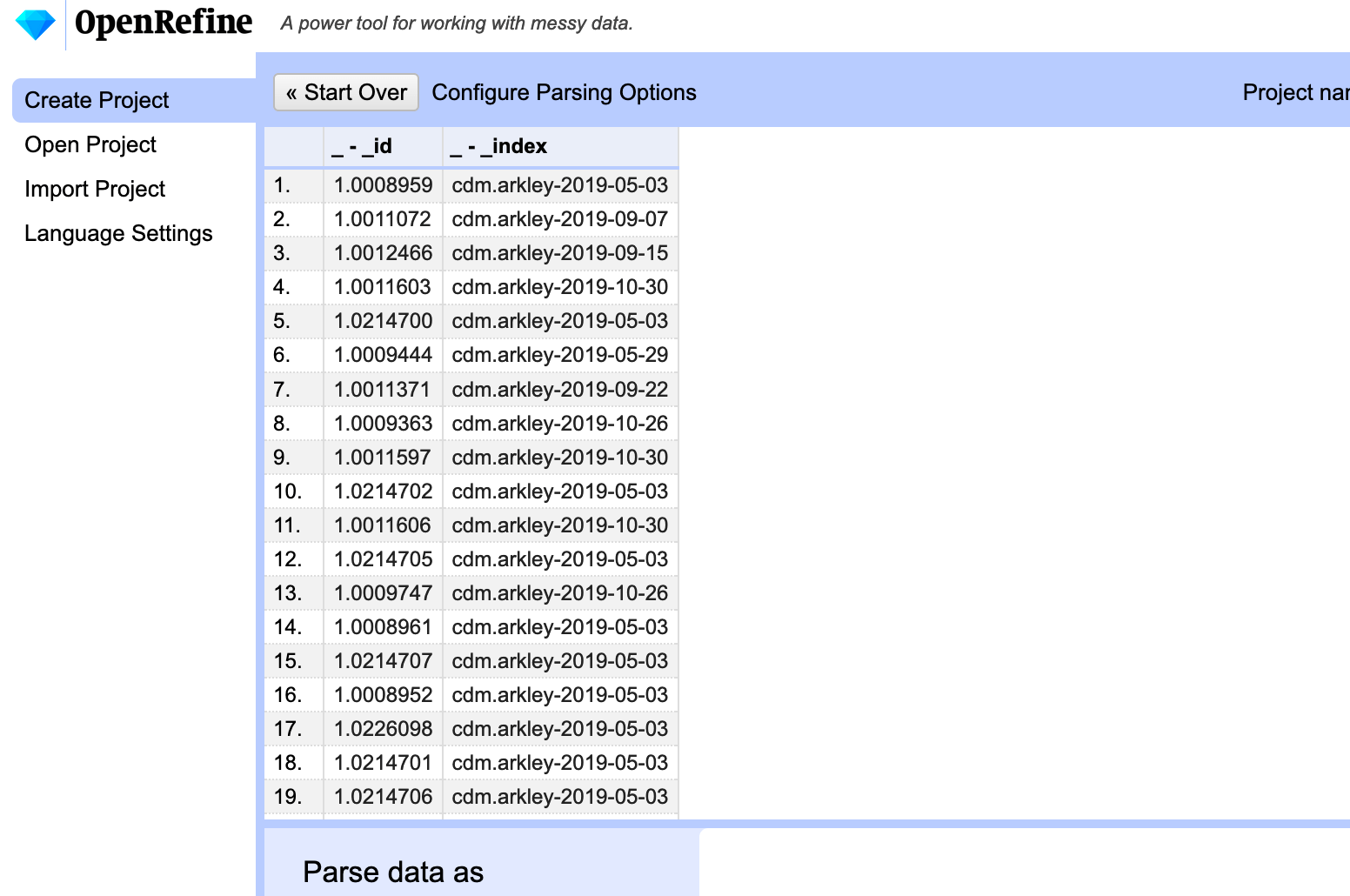Click cell value 1.0214700
This screenshot has width=1350, height=896.
pos(383,321)
